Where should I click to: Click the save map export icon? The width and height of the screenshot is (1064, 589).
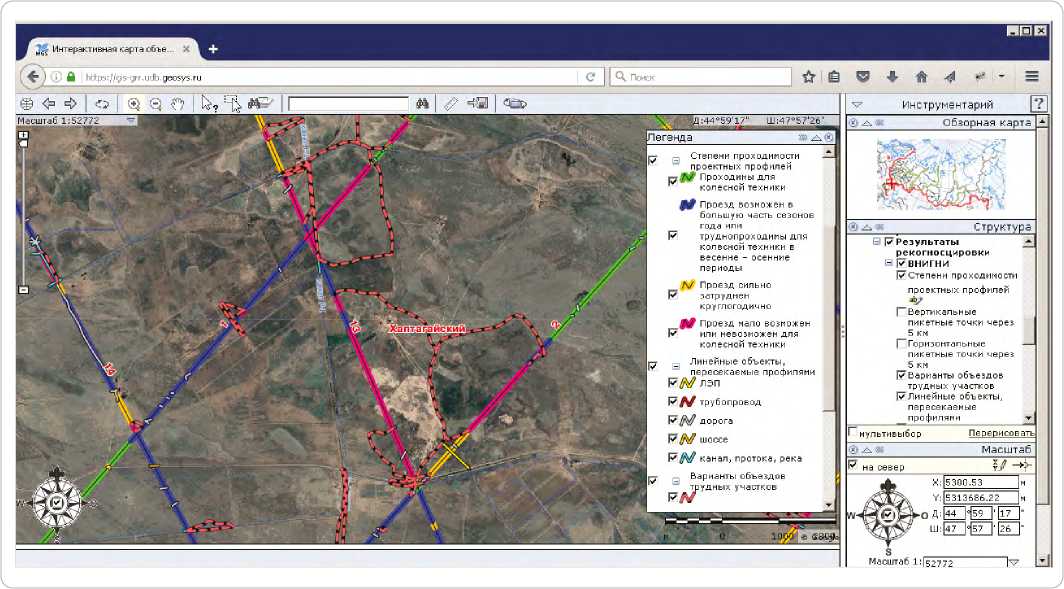[x=478, y=104]
